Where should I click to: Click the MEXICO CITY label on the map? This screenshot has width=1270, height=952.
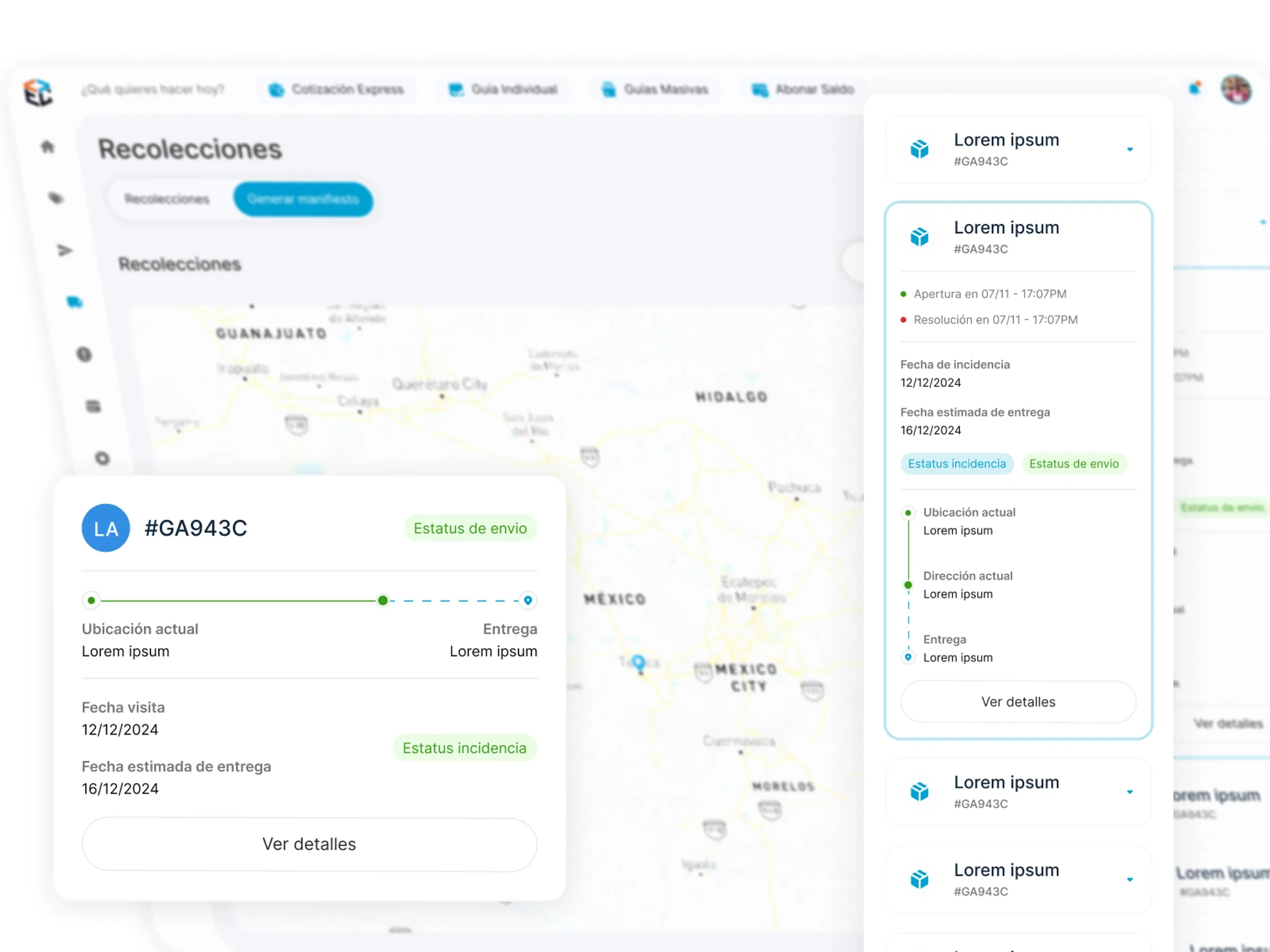click(746, 677)
